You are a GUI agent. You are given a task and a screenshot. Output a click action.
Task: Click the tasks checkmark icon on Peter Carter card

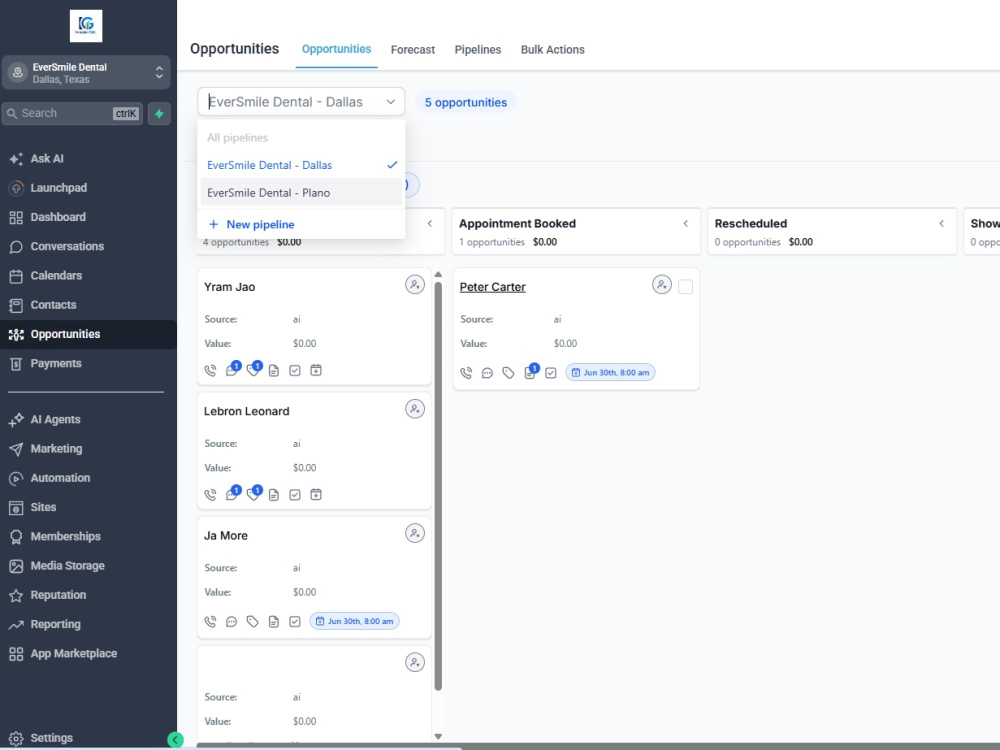point(551,373)
